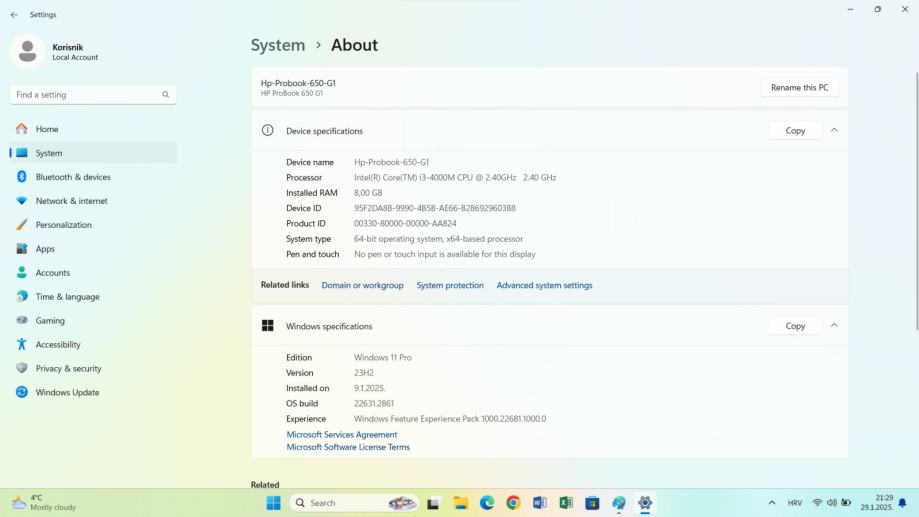Open Microsoft Store from the taskbar
This screenshot has width=919, height=517.
pyautogui.click(x=593, y=503)
